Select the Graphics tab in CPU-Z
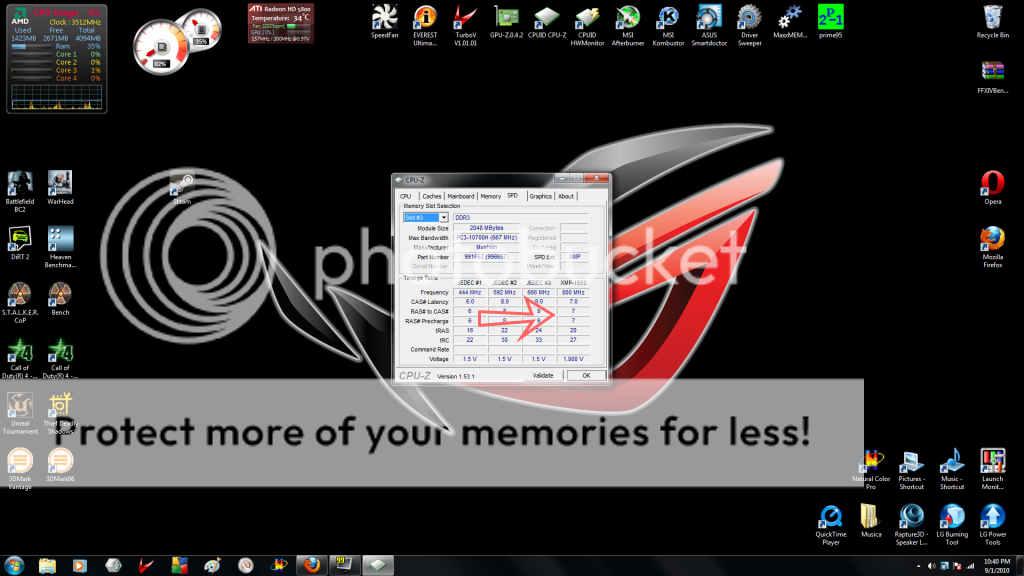 pyautogui.click(x=540, y=196)
